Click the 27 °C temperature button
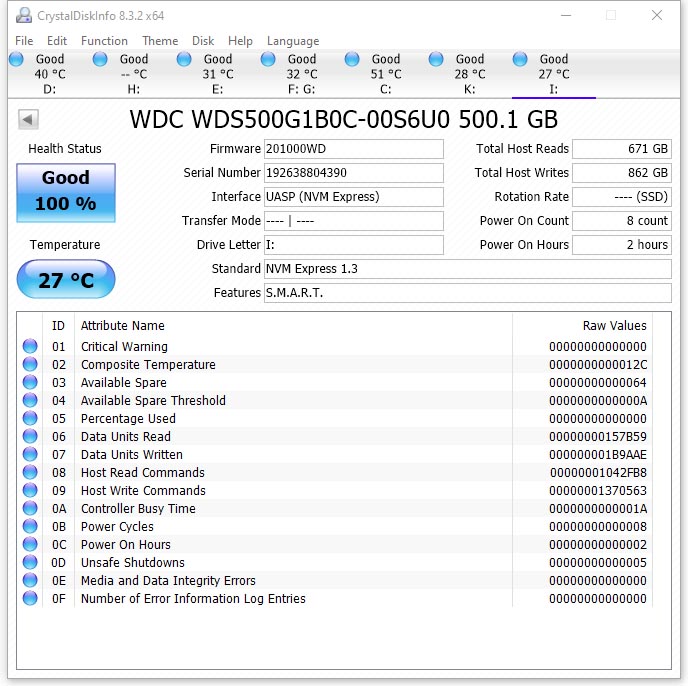Viewport: 688px width, 686px height. [66, 279]
